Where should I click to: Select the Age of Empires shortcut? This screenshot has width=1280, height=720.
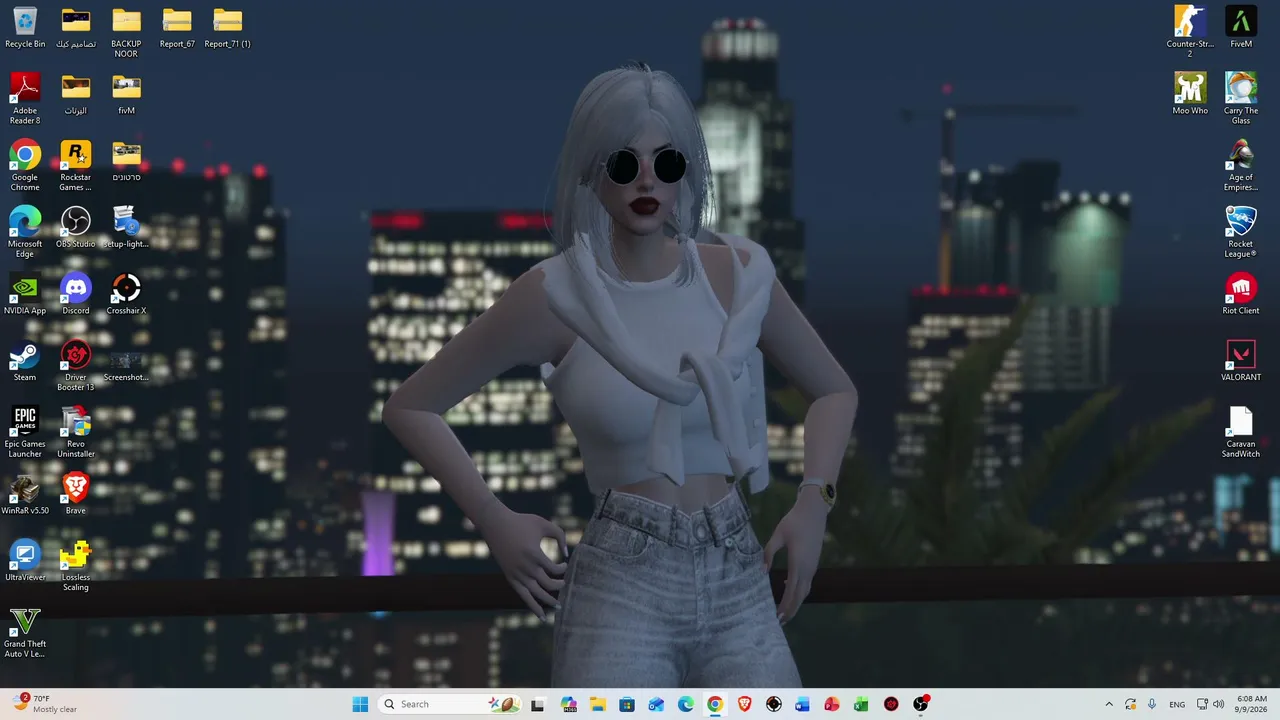[x=1241, y=165]
